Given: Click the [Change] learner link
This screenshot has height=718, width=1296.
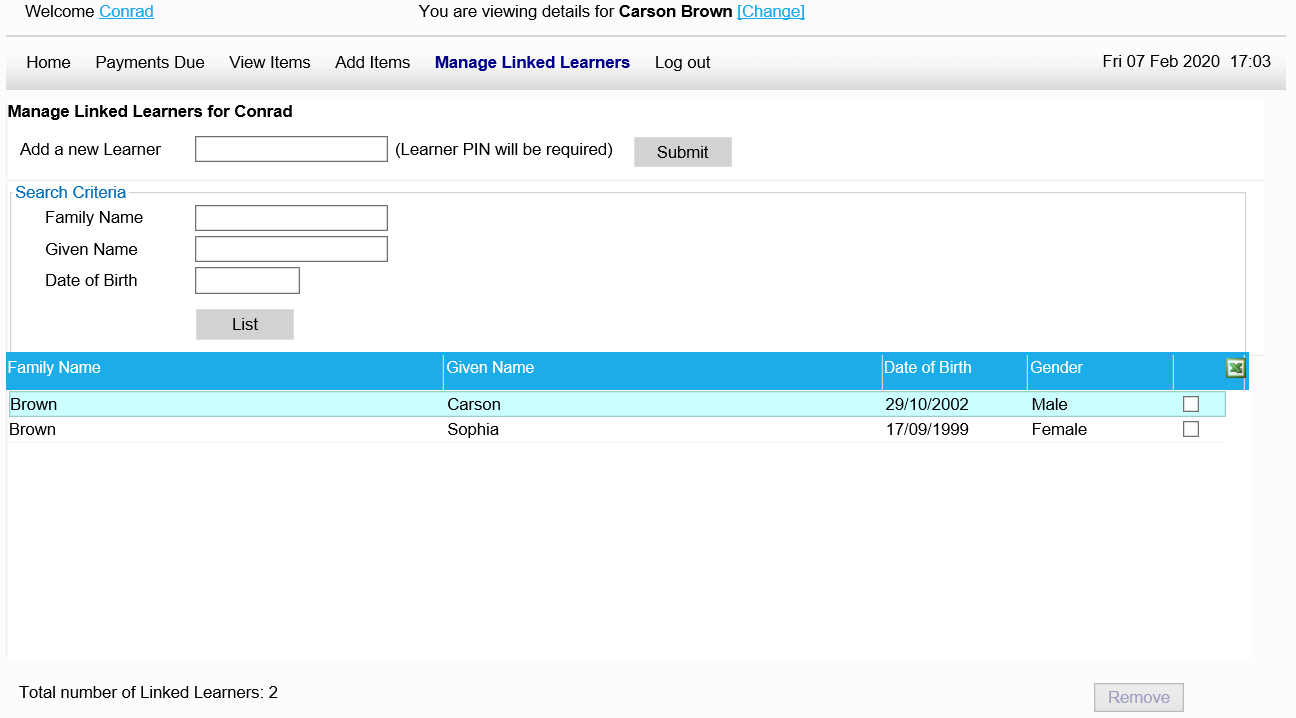Looking at the screenshot, I should tap(770, 12).
